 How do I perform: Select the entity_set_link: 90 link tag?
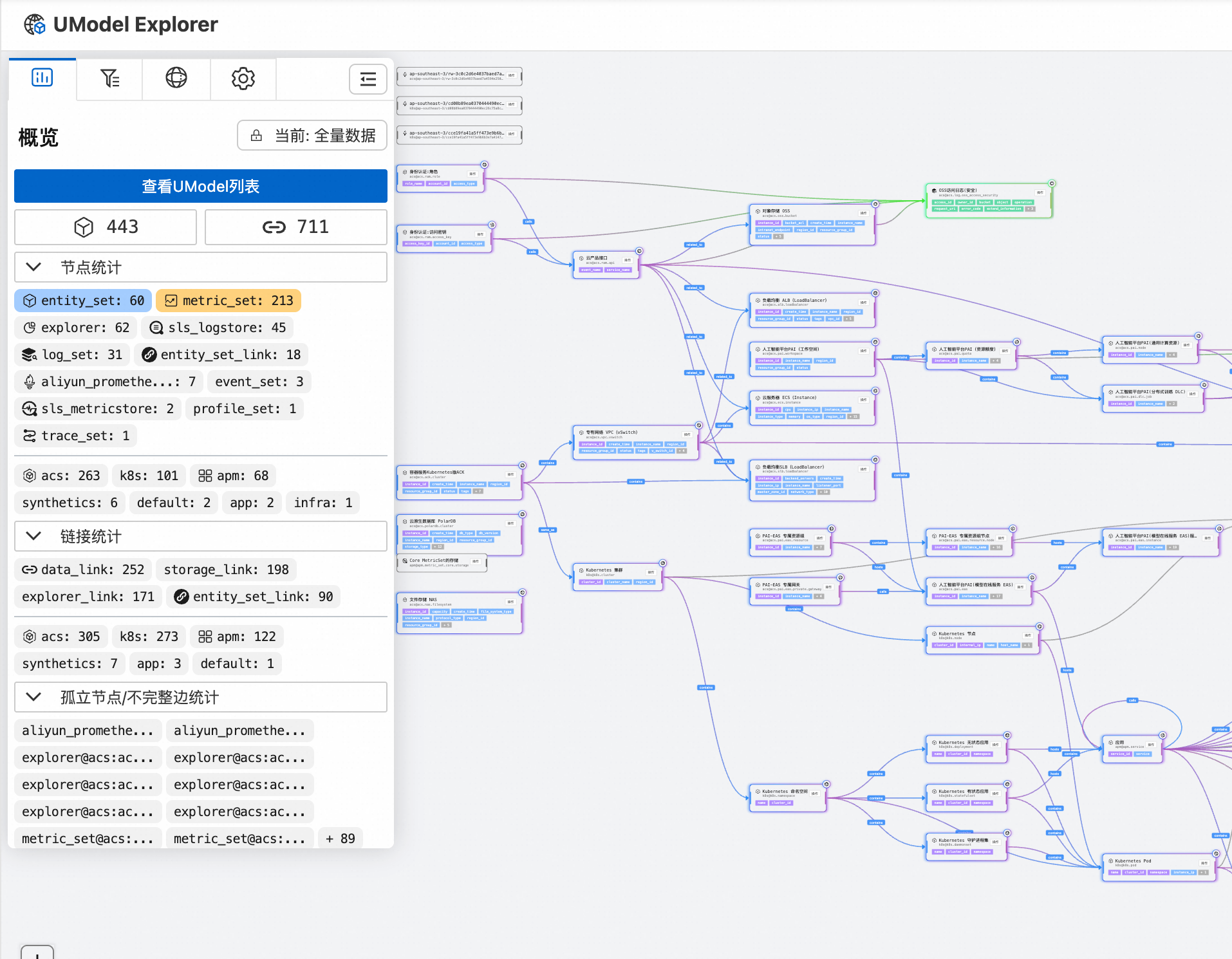pos(254,597)
